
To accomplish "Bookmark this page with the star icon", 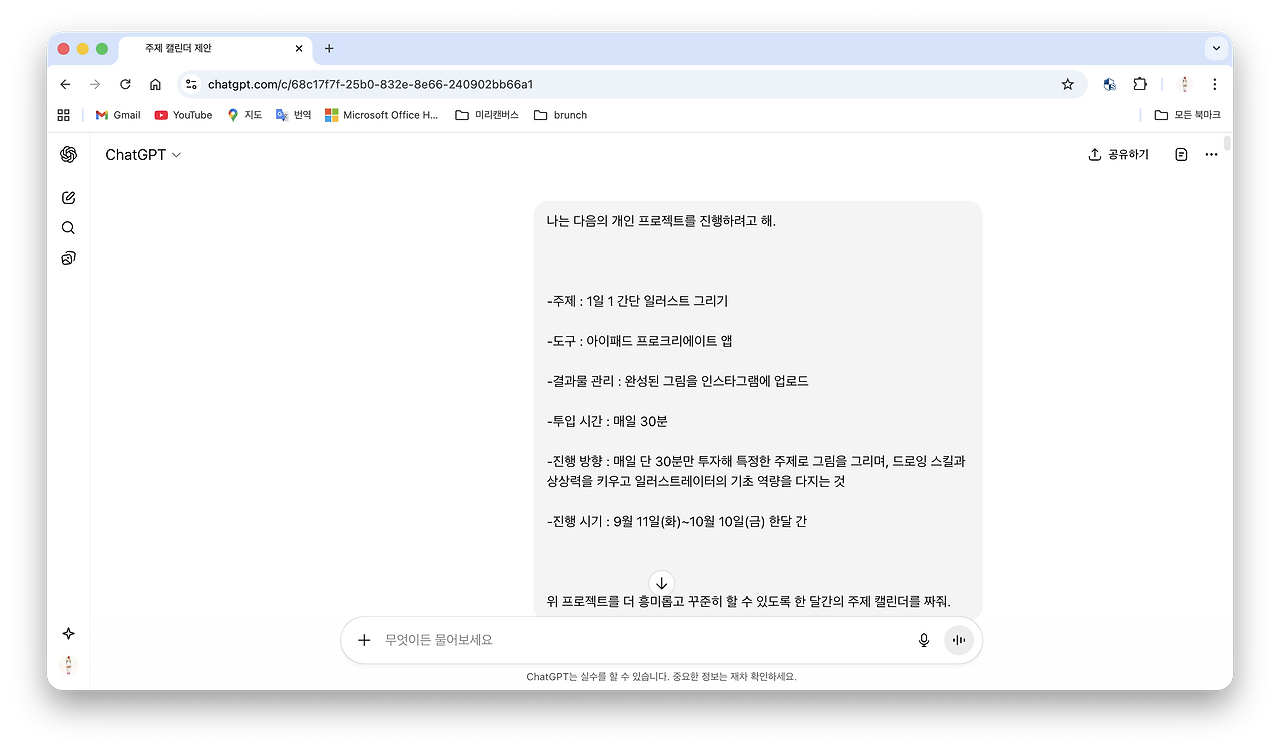I will 1067,84.
